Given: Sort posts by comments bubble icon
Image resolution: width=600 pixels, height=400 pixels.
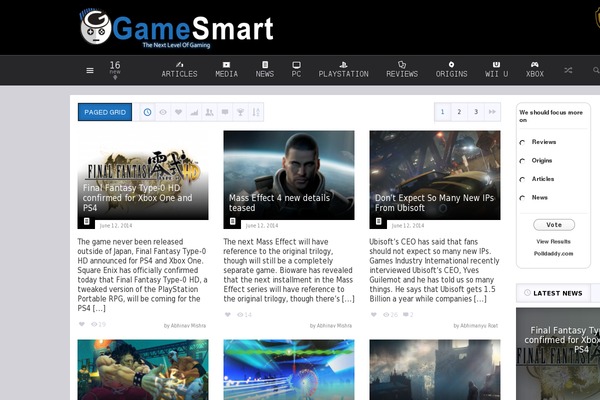Looking at the screenshot, I should (x=225, y=112).
